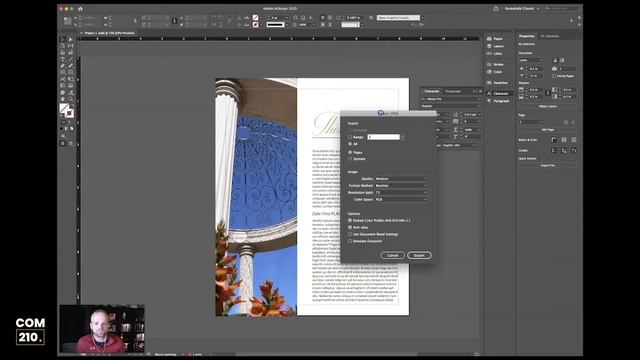
Task: Select the Zoom magnifier tool
Action: pyautogui.click(x=70, y=99)
